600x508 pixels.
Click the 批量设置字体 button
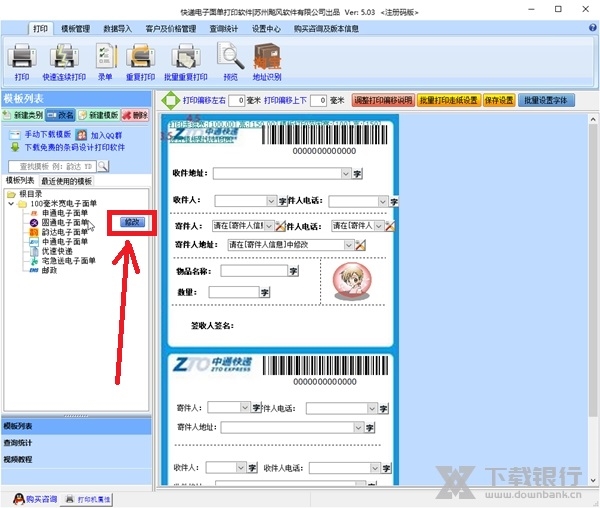point(546,101)
